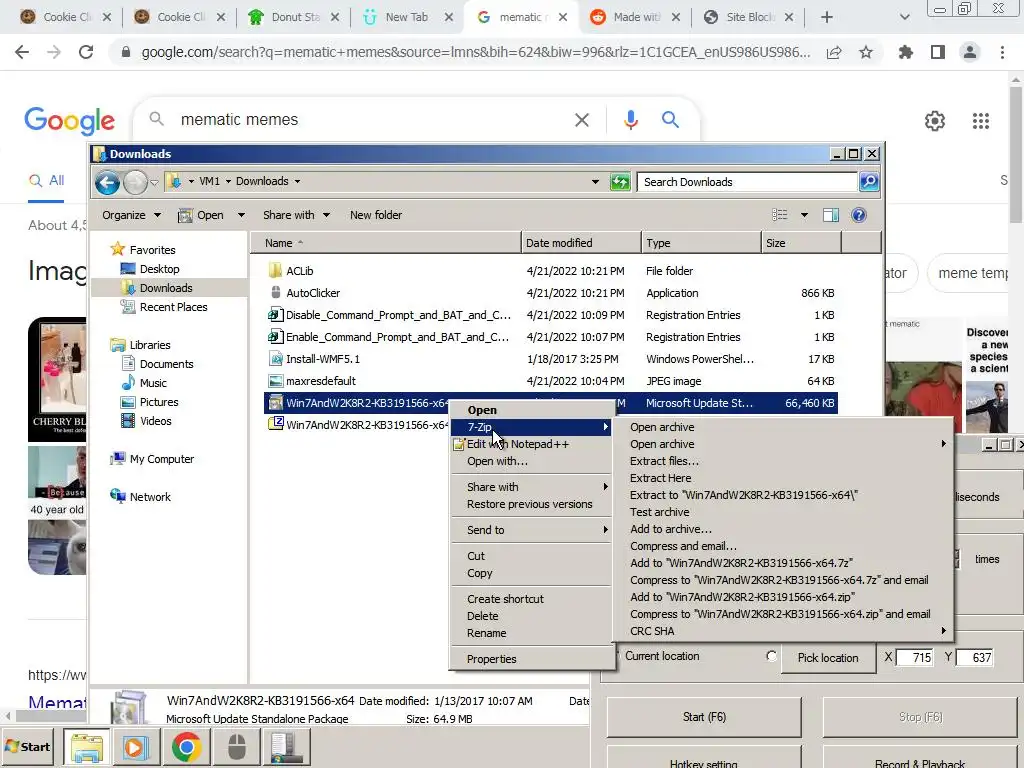This screenshot has height=768, width=1024.
Task: Open the recent pages dropdown arrow
Action: pyautogui.click(x=154, y=183)
